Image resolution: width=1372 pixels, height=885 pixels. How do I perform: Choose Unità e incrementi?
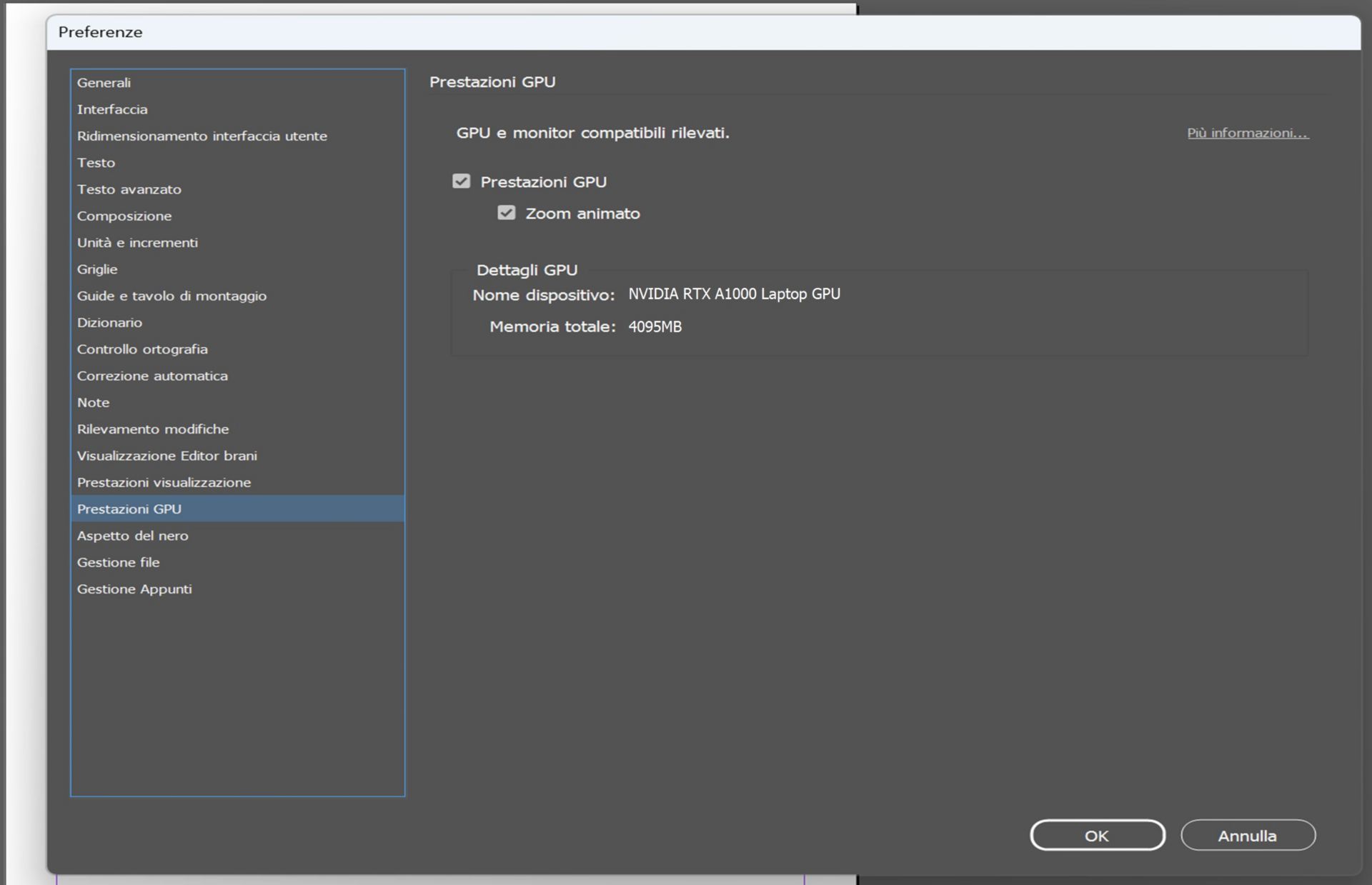coord(137,243)
